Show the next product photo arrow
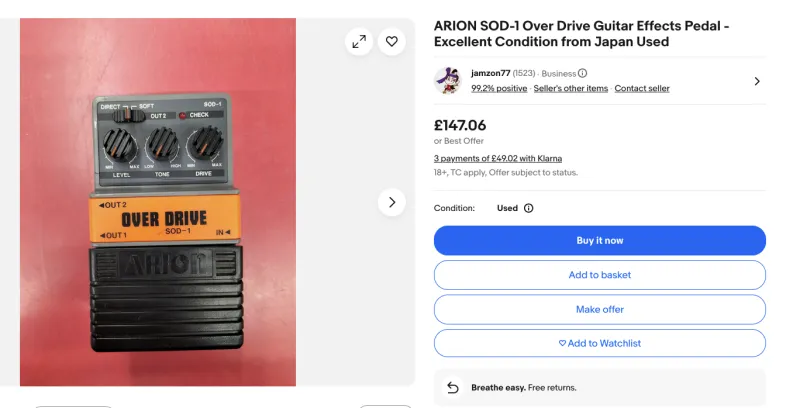800x408 pixels. point(392,202)
